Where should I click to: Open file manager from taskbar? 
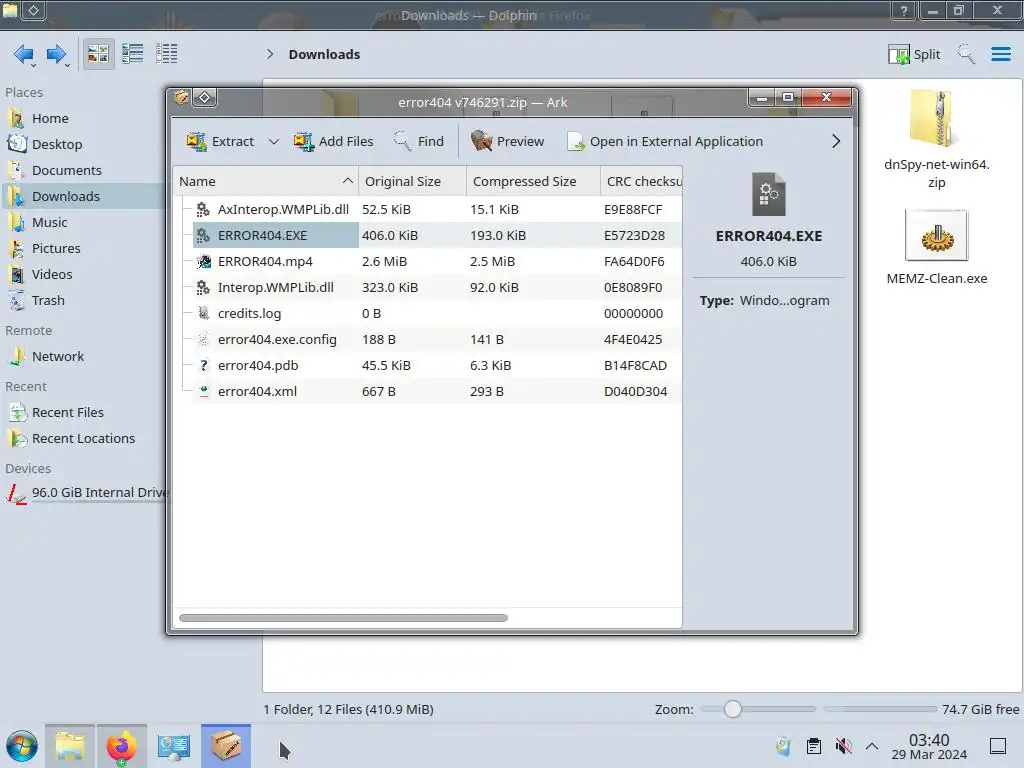click(x=70, y=746)
